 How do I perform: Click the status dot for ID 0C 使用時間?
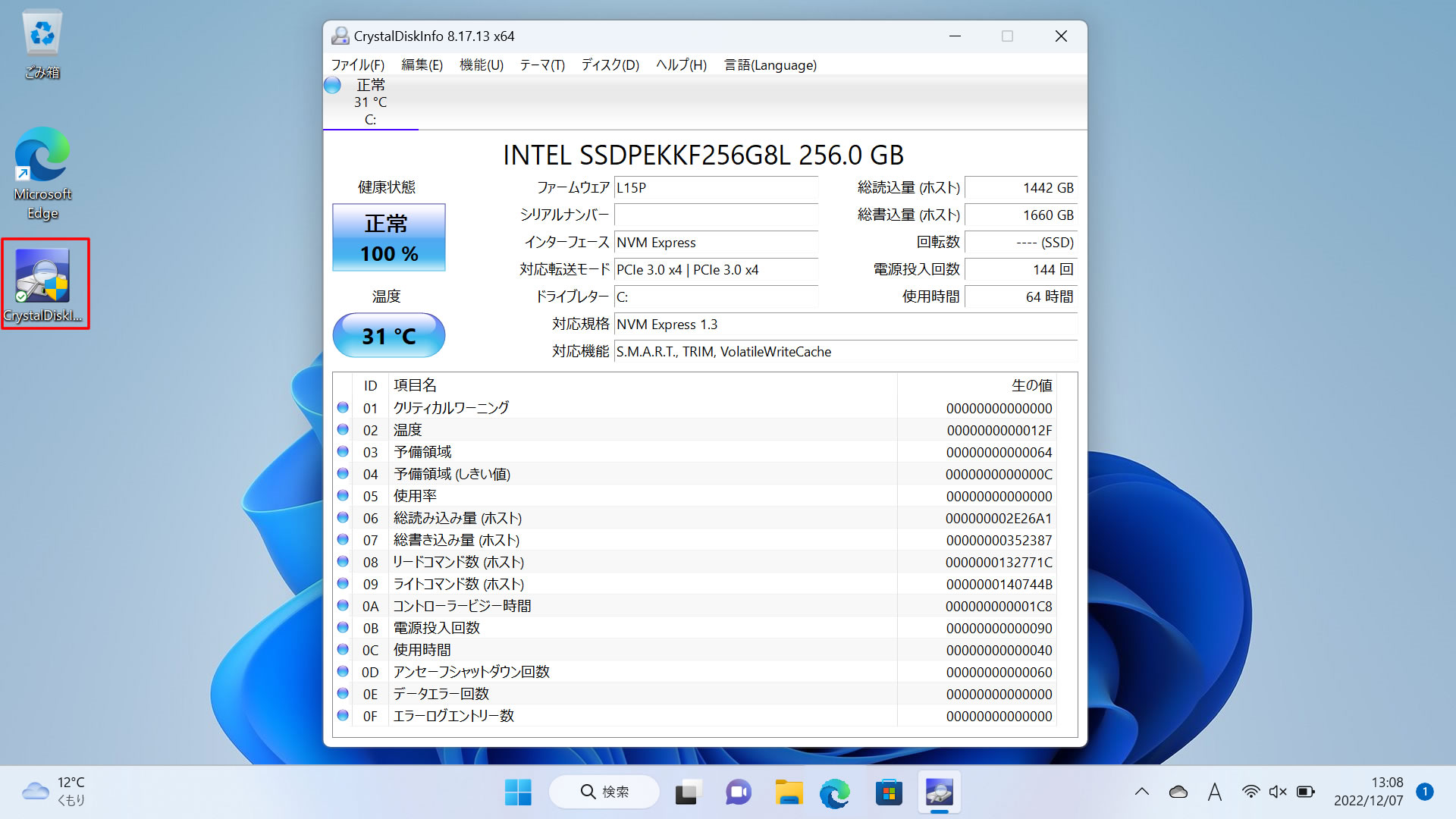(343, 650)
